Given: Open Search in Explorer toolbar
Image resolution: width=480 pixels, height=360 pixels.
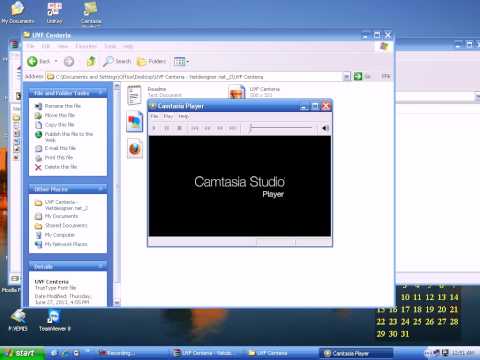Looking at the screenshot, I should pyautogui.click(x=117, y=61).
